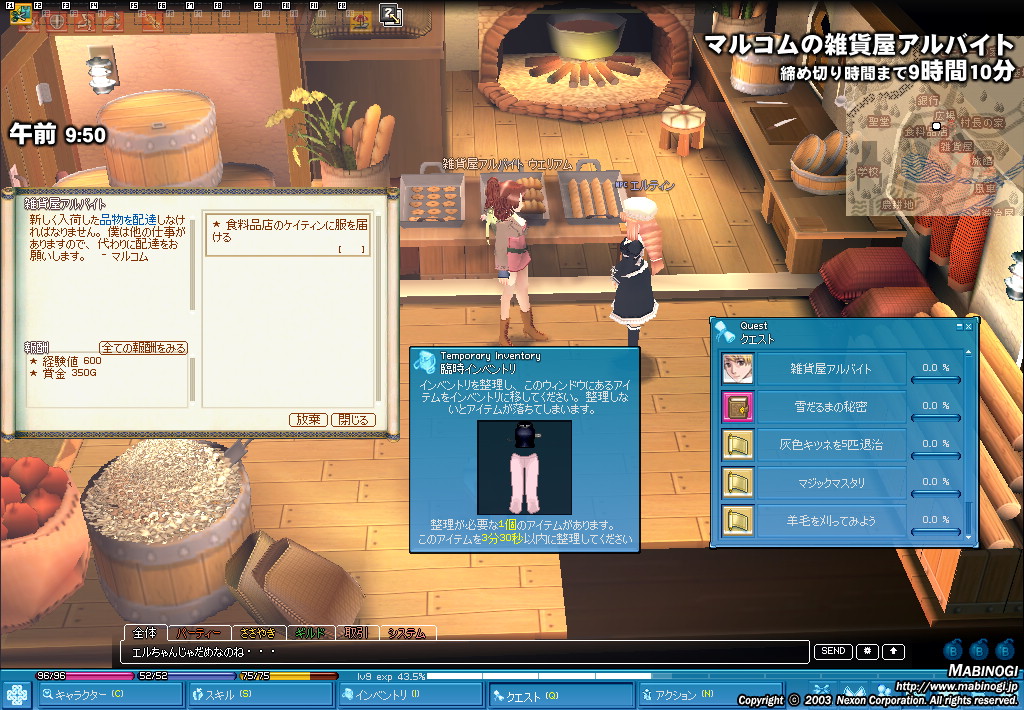
Task: Trigger the skill icon in the F5 slot
Action: (x=154, y=21)
